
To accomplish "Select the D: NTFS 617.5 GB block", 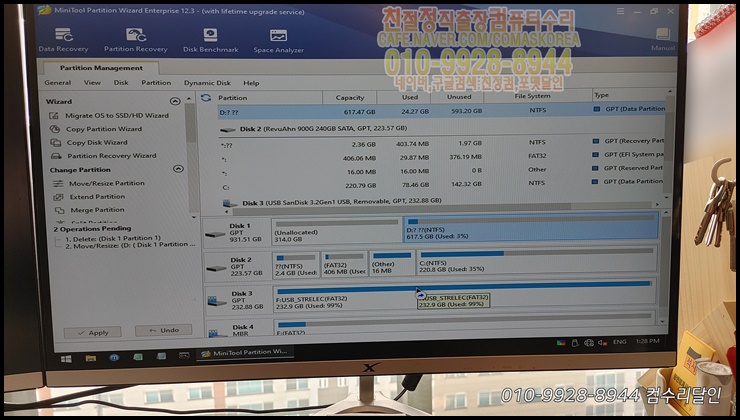I will [531, 228].
